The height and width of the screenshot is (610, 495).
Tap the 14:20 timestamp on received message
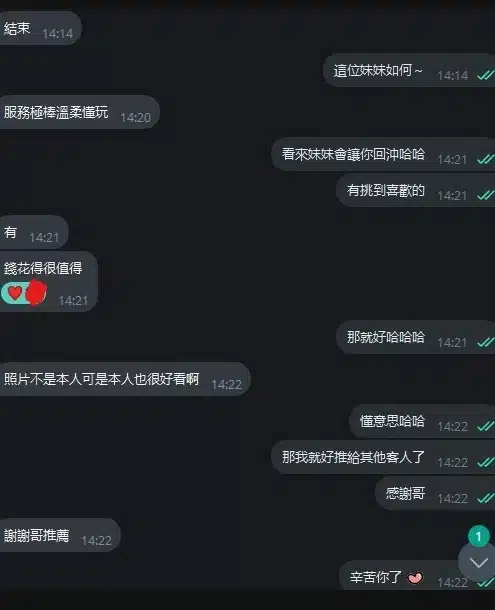[x=135, y=117]
